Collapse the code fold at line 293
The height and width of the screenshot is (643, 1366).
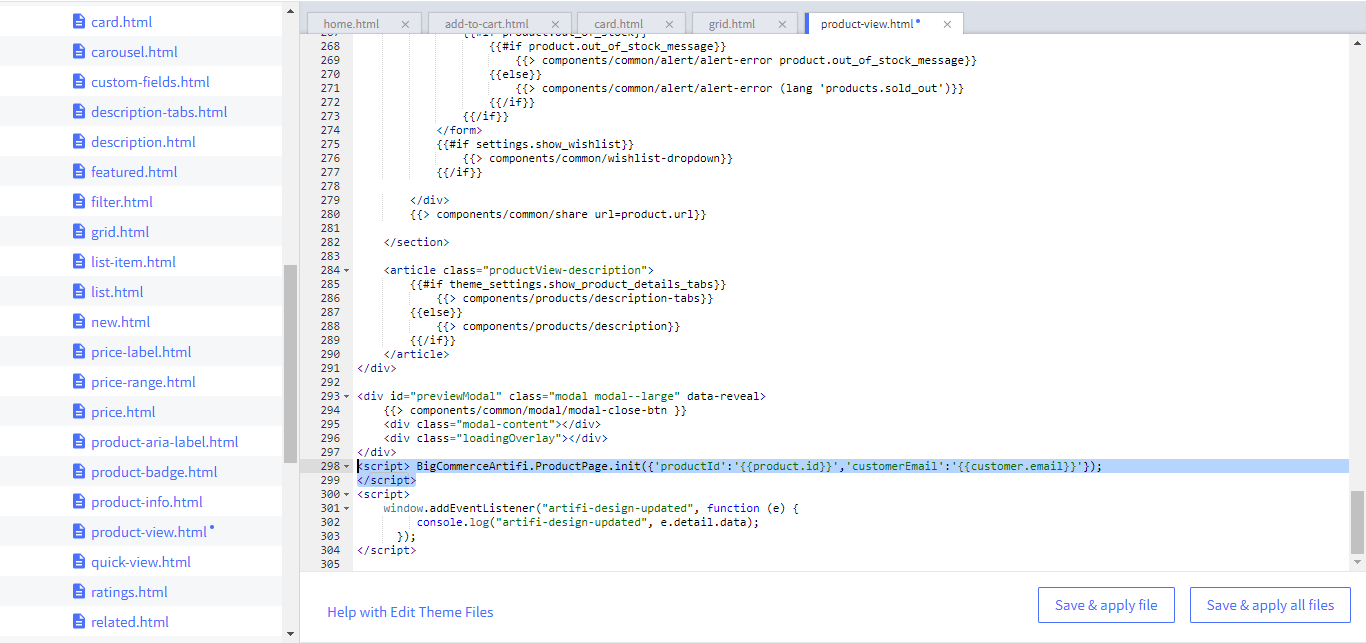coord(347,396)
